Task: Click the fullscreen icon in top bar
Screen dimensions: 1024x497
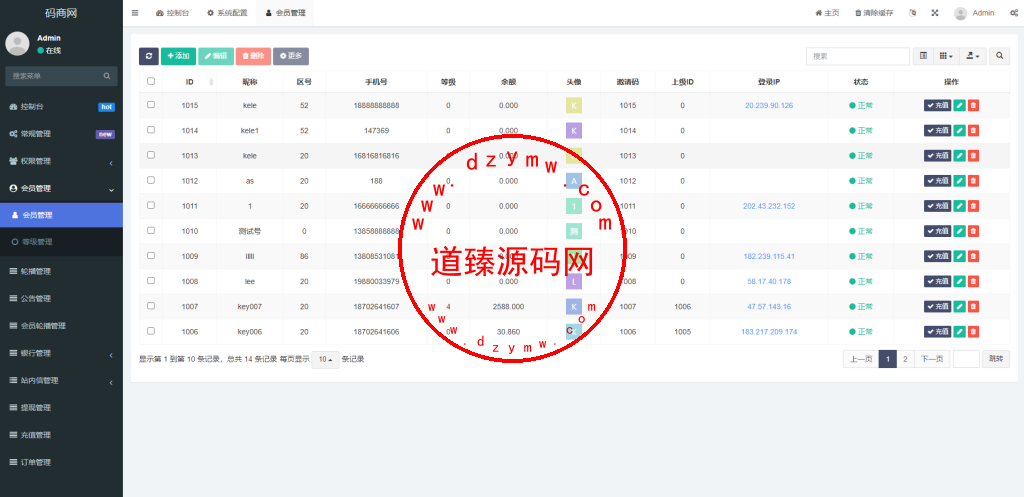Action: tap(935, 13)
